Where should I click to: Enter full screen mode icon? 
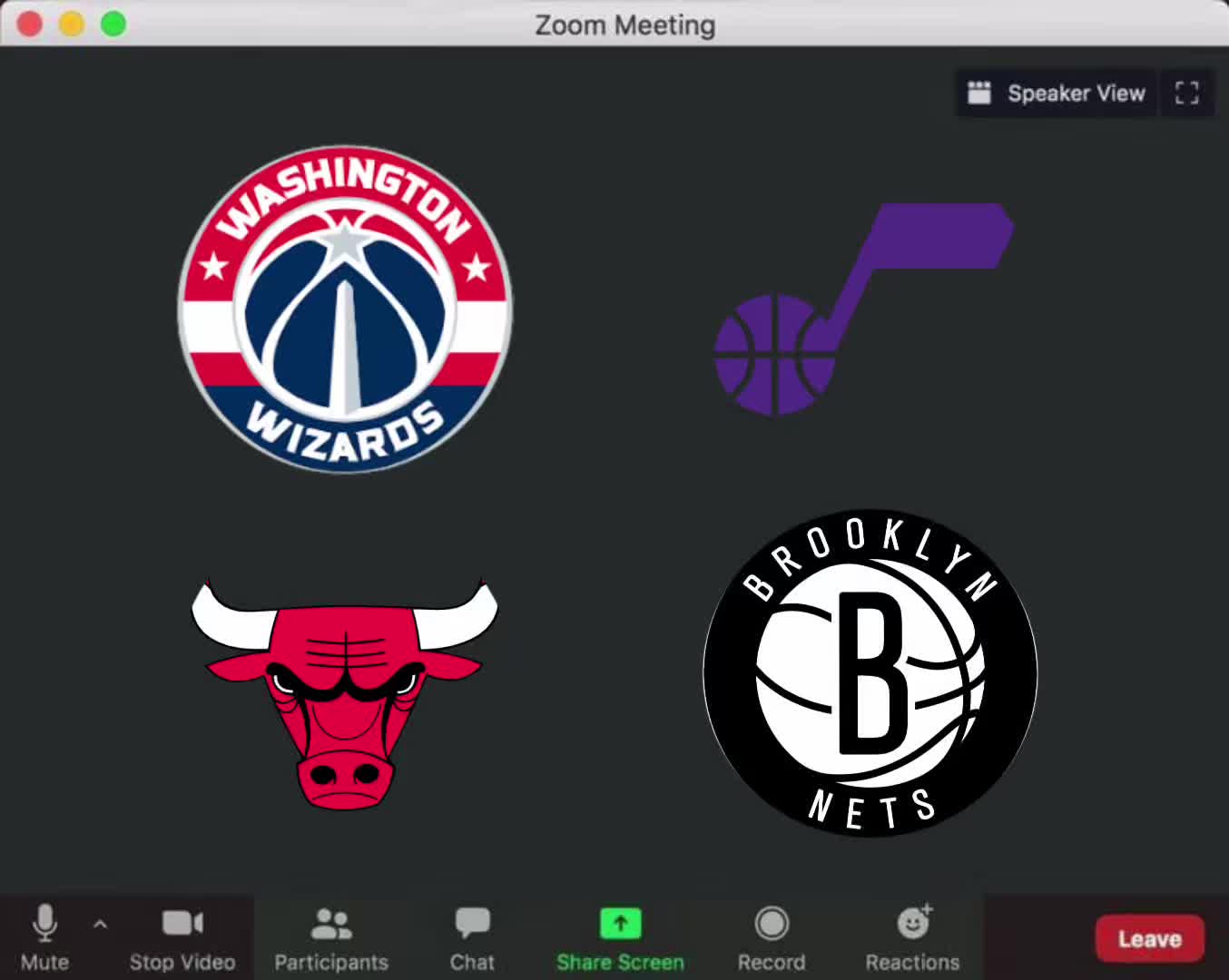(1187, 93)
